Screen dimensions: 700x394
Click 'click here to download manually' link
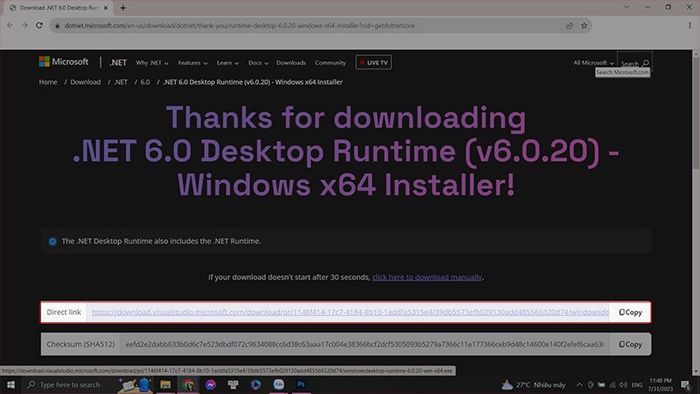pyautogui.click(x=427, y=277)
